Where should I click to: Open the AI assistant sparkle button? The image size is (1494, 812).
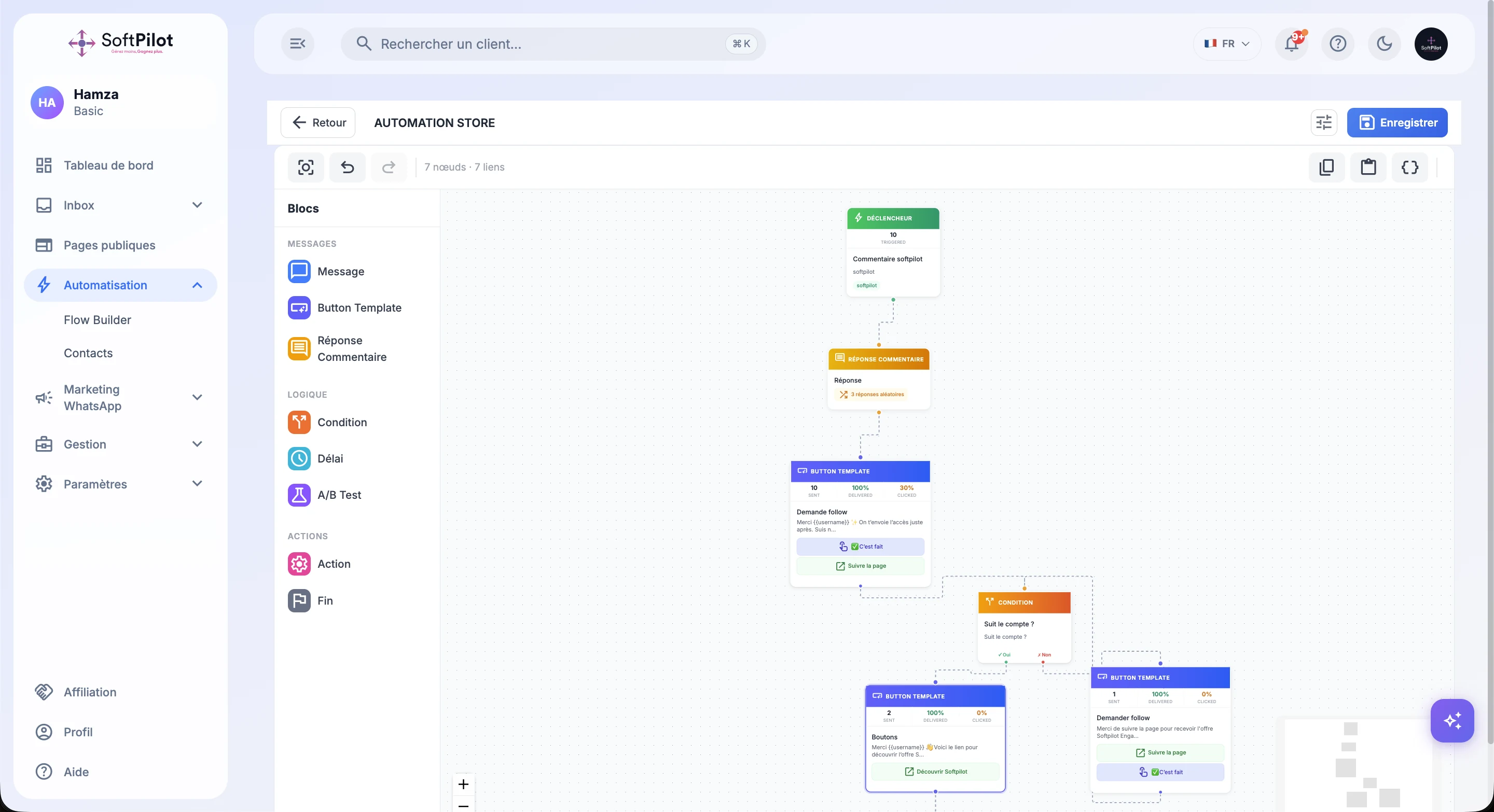pyautogui.click(x=1451, y=720)
